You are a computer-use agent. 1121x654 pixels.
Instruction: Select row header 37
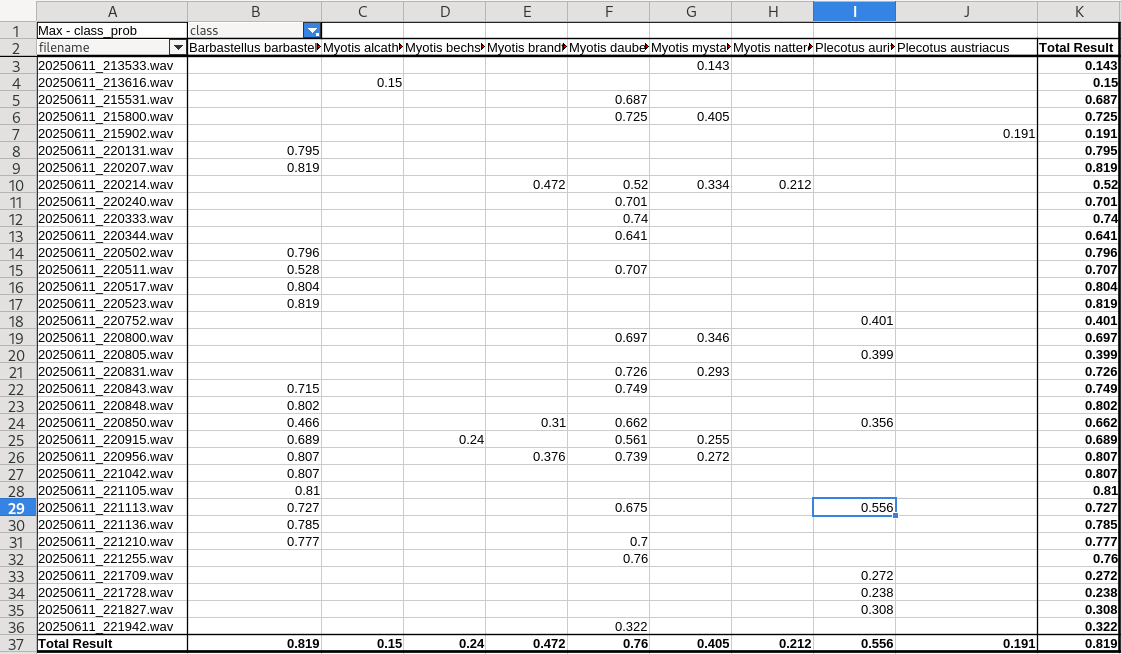click(x=17, y=643)
